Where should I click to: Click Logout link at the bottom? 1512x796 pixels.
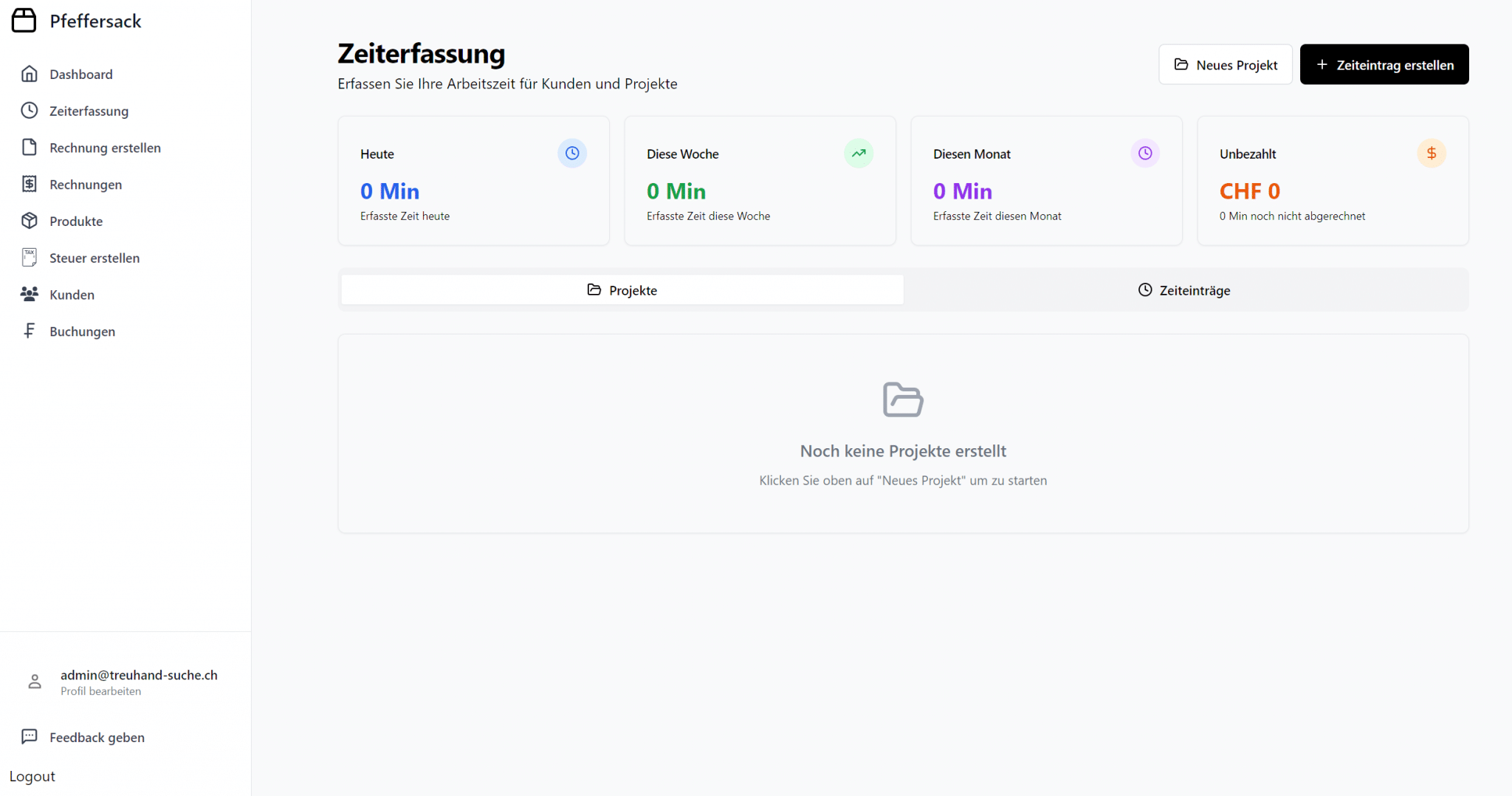pyautogui.click(x=32, y=776)
